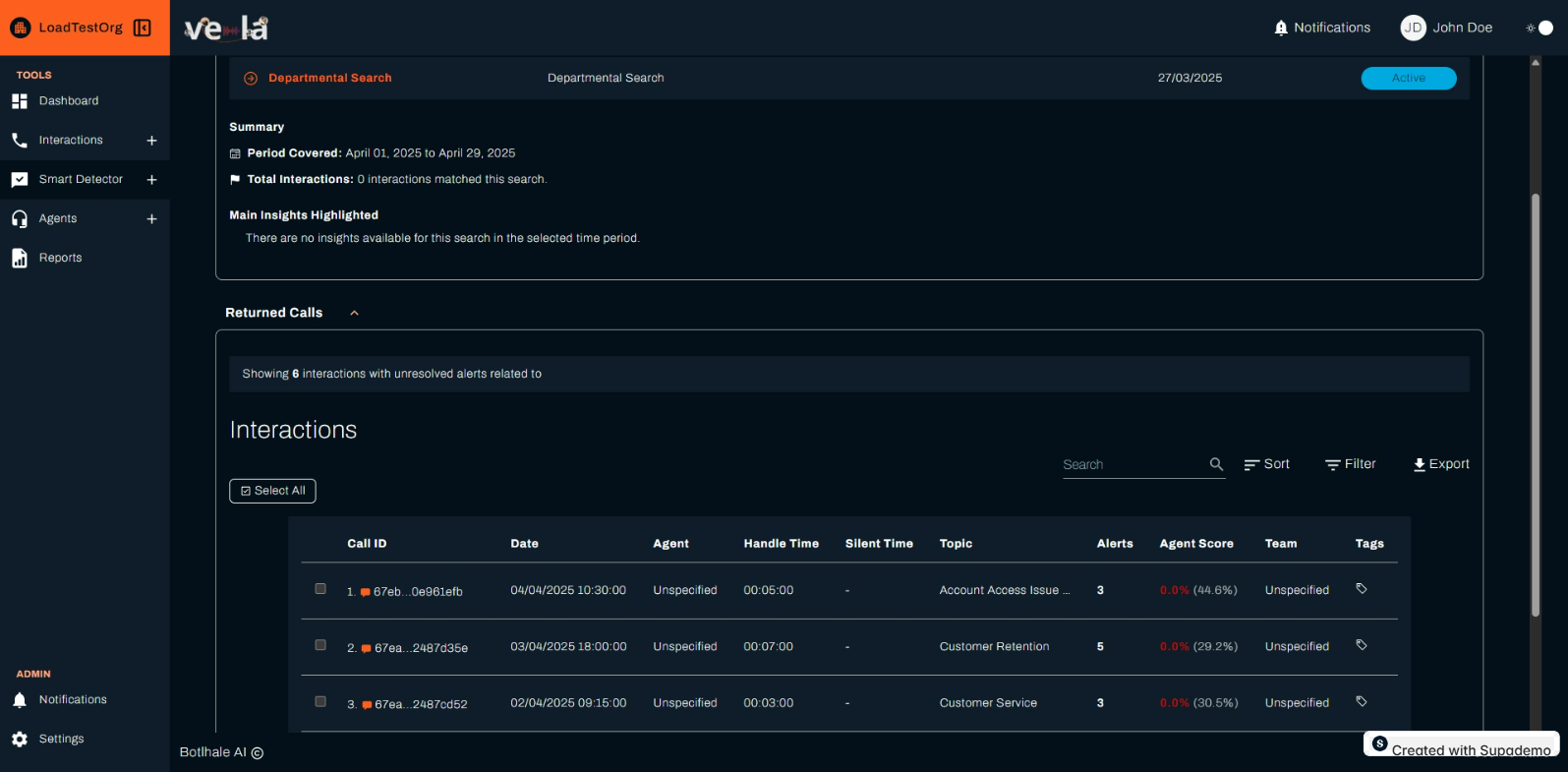The height and width of the screenshot is (772, 1568).
Task: Click the Silent Time column header
Action: pos(879,544)
